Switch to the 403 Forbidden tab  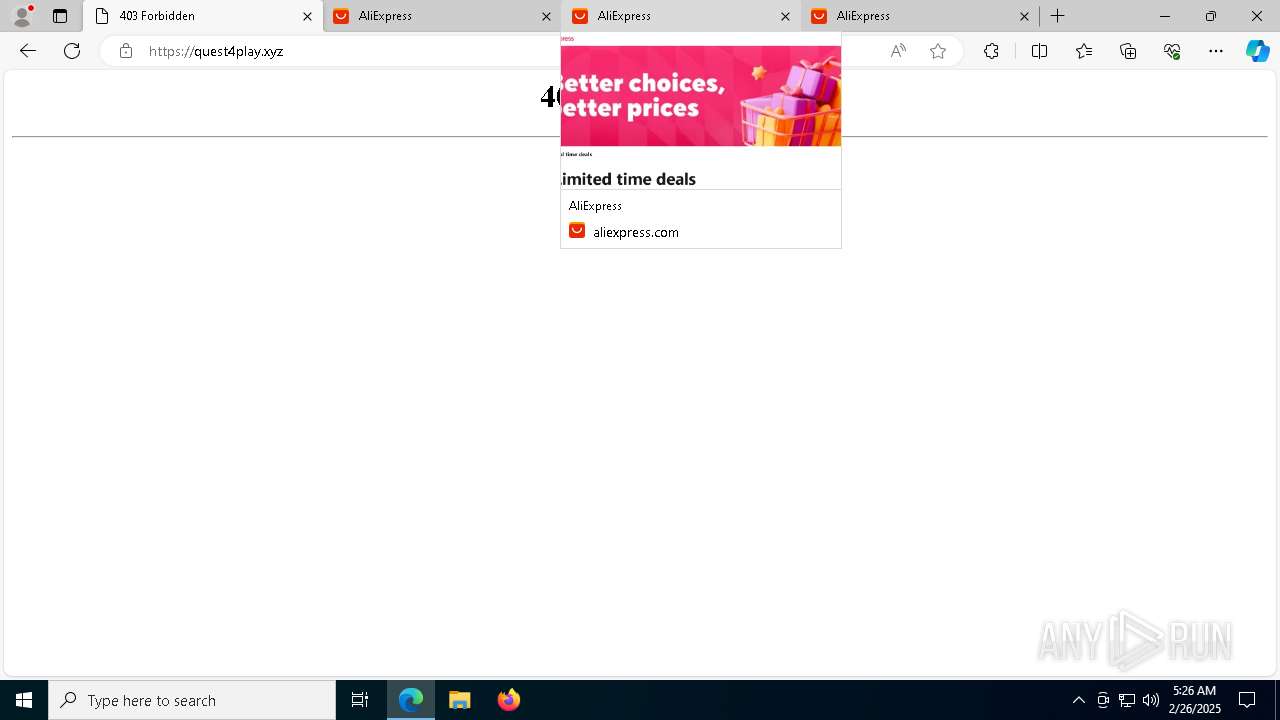click(203, 16)
